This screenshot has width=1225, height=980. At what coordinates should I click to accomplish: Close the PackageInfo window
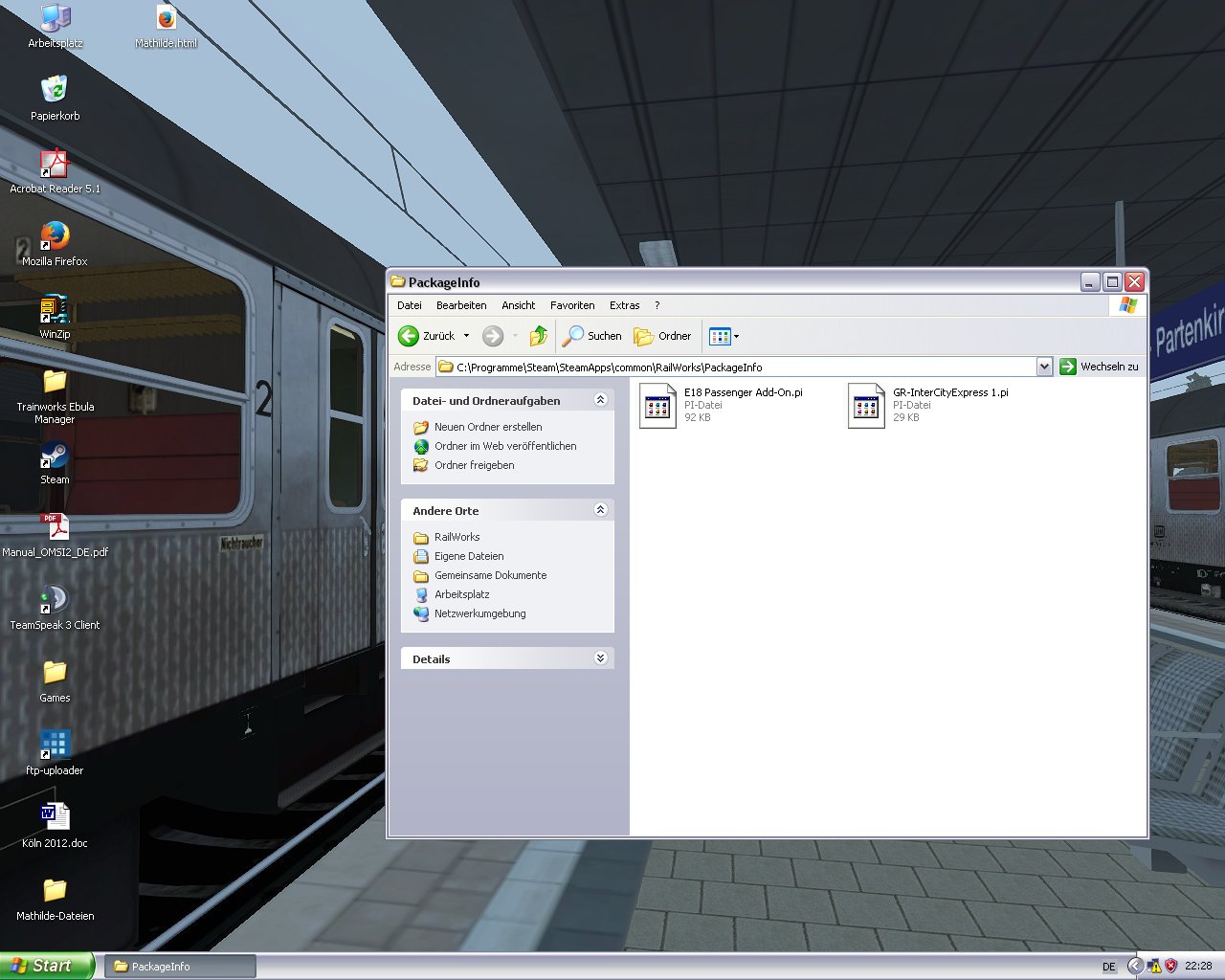click(x=1134, y=281)
